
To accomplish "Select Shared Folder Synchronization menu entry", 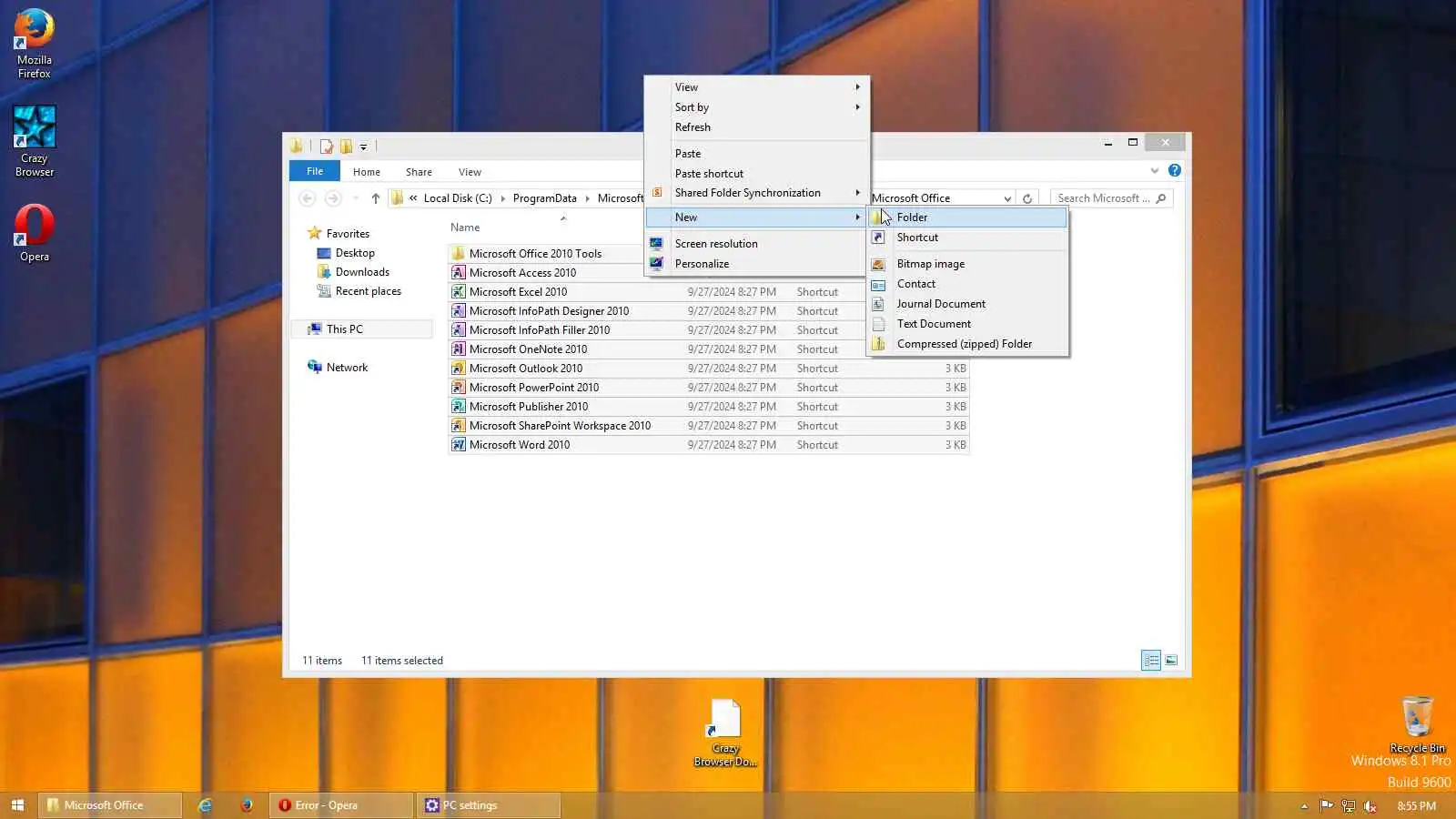I will [x=757, y=193].
